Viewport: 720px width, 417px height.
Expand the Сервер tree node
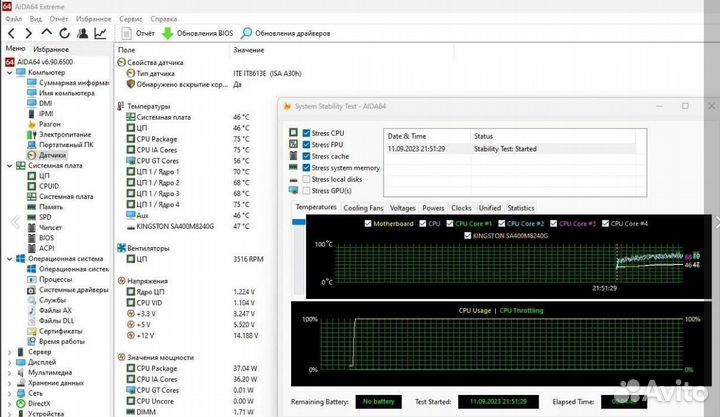click(9, 352)
